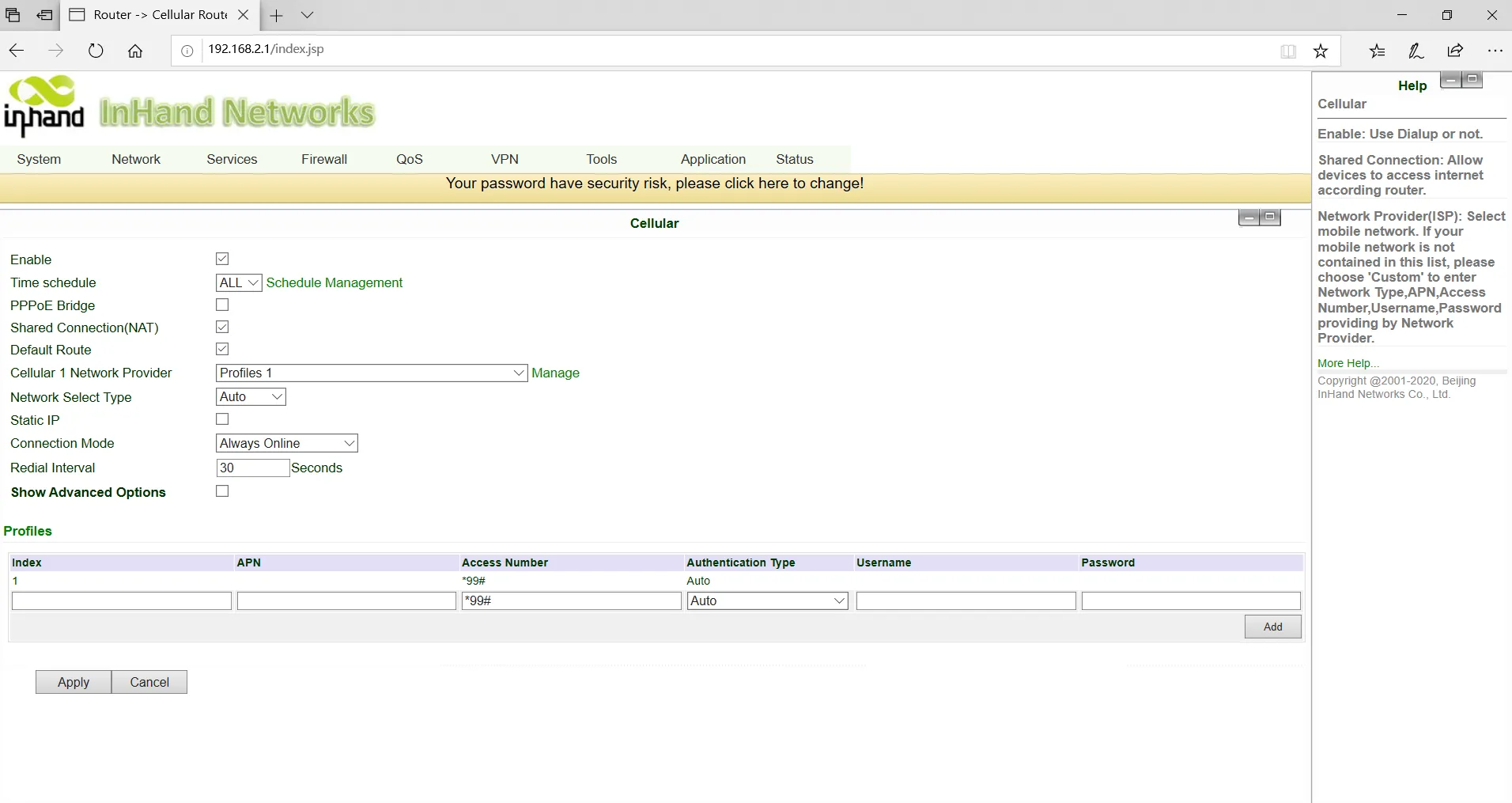Open the Firewall menu
The width and height of the screenshot is (1512, 803).
pos(324,159)
